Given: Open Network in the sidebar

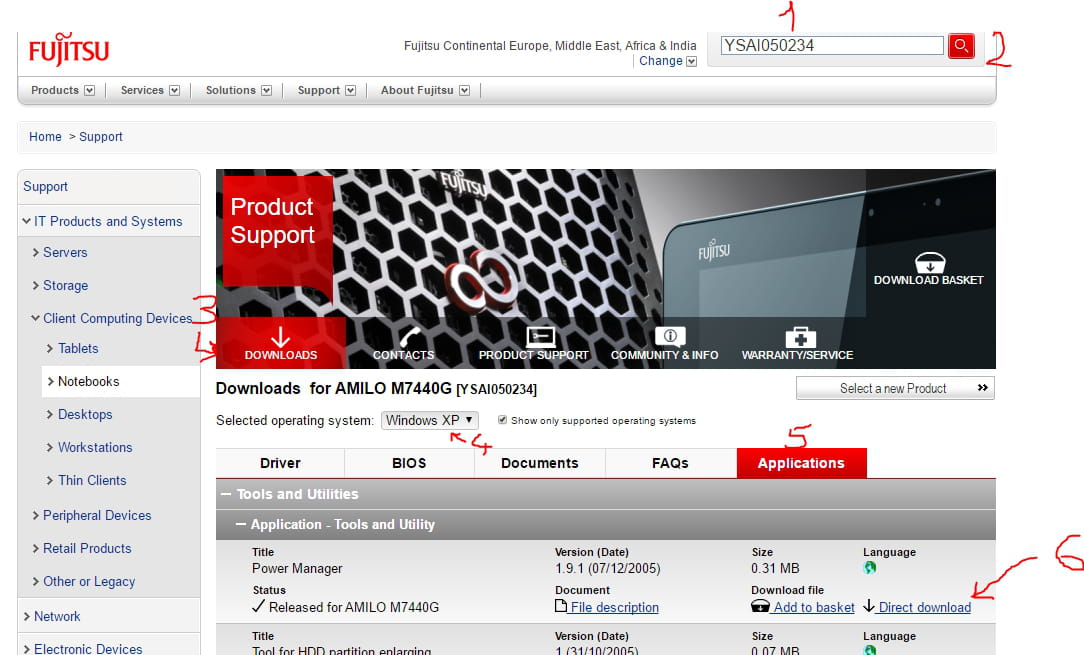Looking at the screenshot, I should (57, 616).
